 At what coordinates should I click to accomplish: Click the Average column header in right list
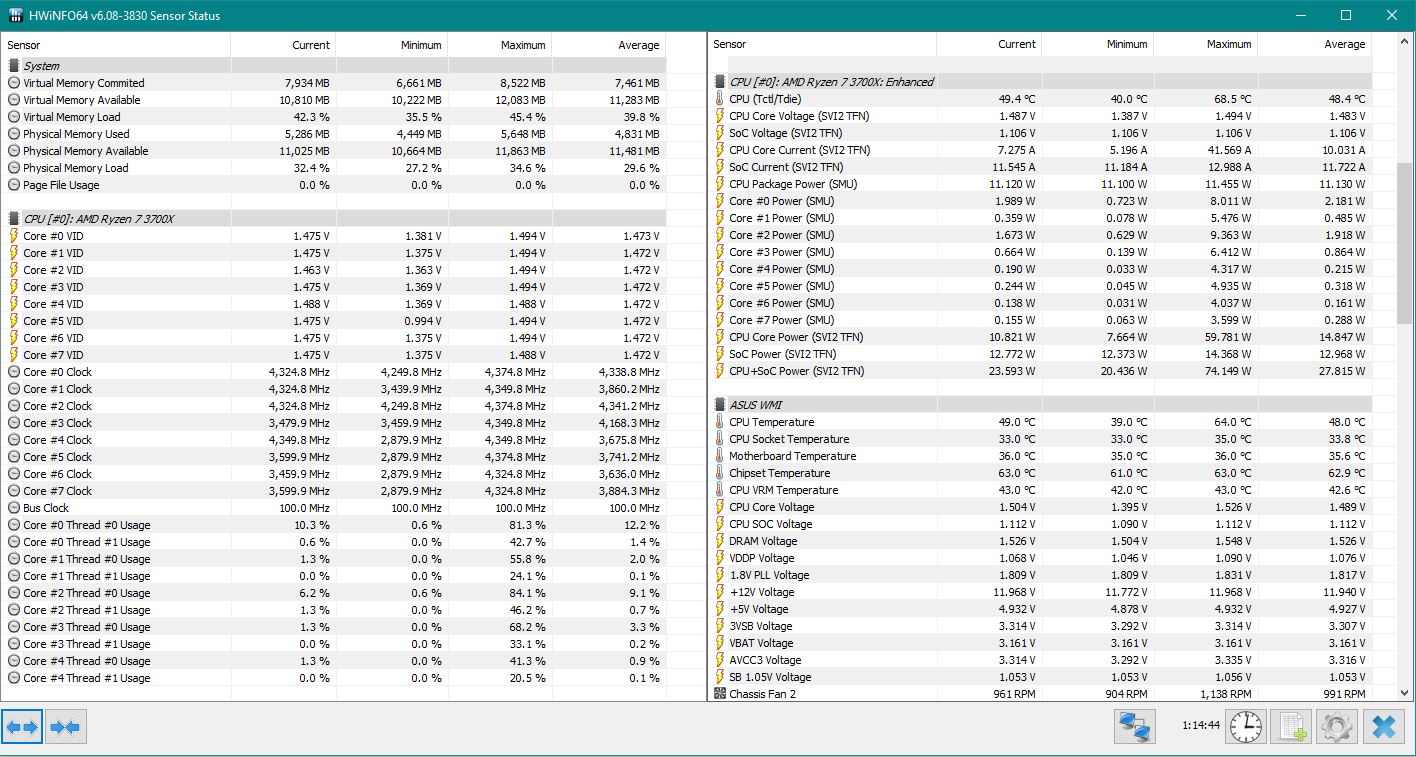1314,45
